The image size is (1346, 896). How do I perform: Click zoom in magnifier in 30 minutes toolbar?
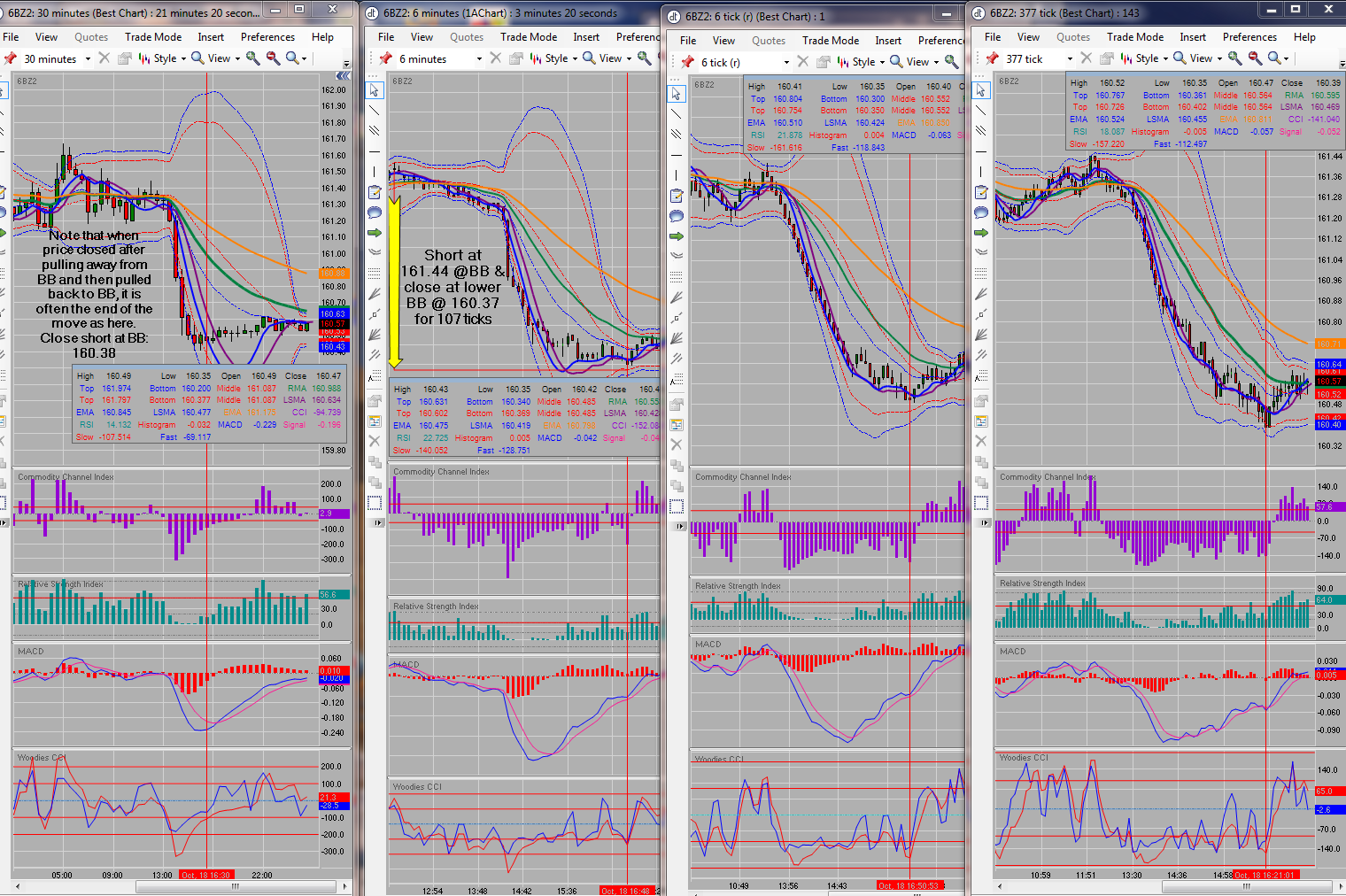(252, 58)
